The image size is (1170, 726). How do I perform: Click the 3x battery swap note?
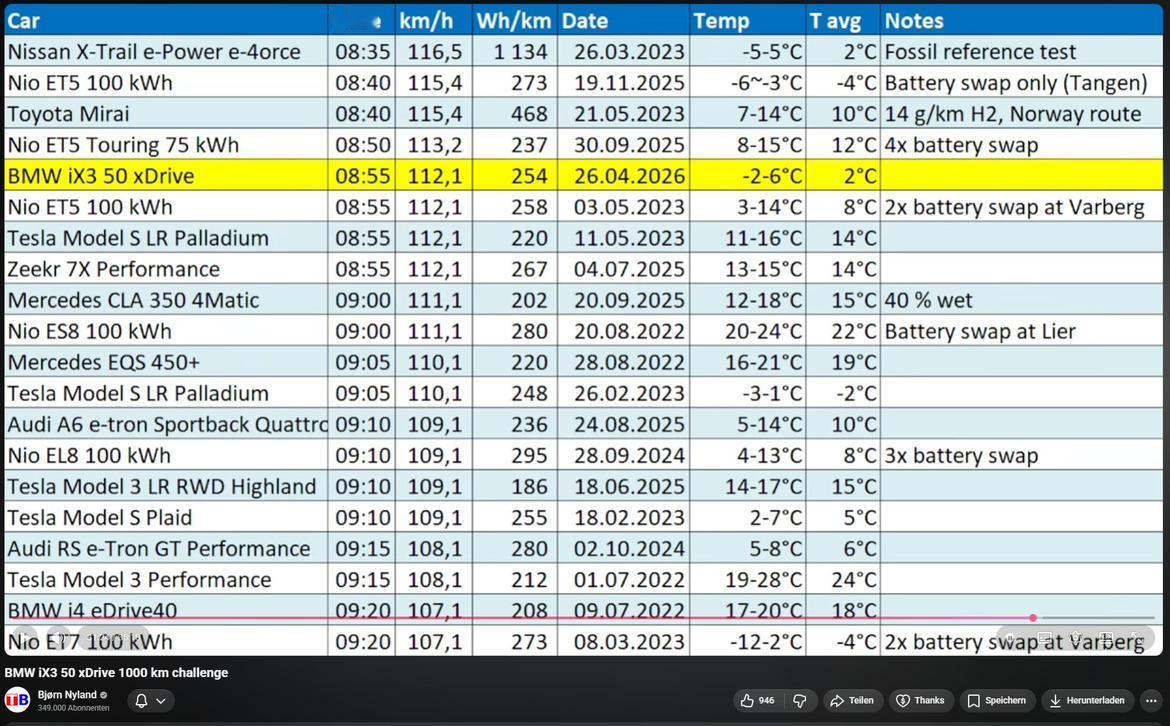coord(961,455)
